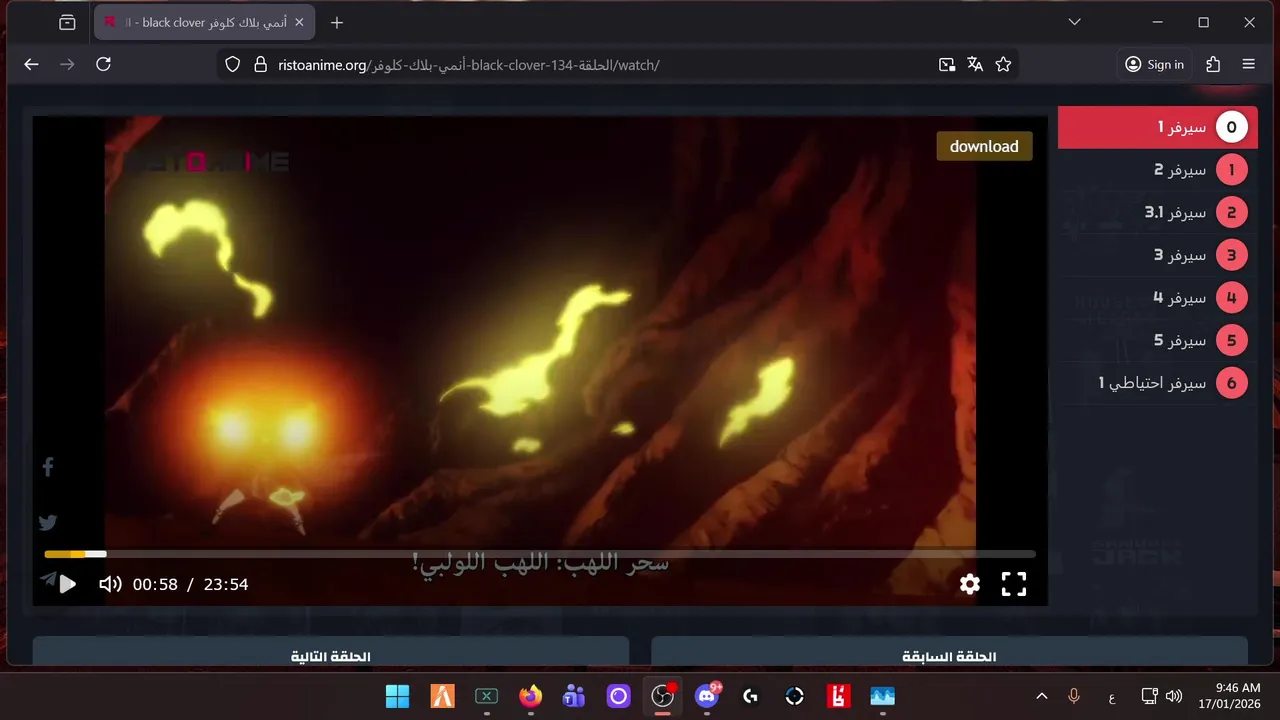Screen dimensions: 1280x720
Task: Open recent browsing tab history icon
Action: coord(67,22)
